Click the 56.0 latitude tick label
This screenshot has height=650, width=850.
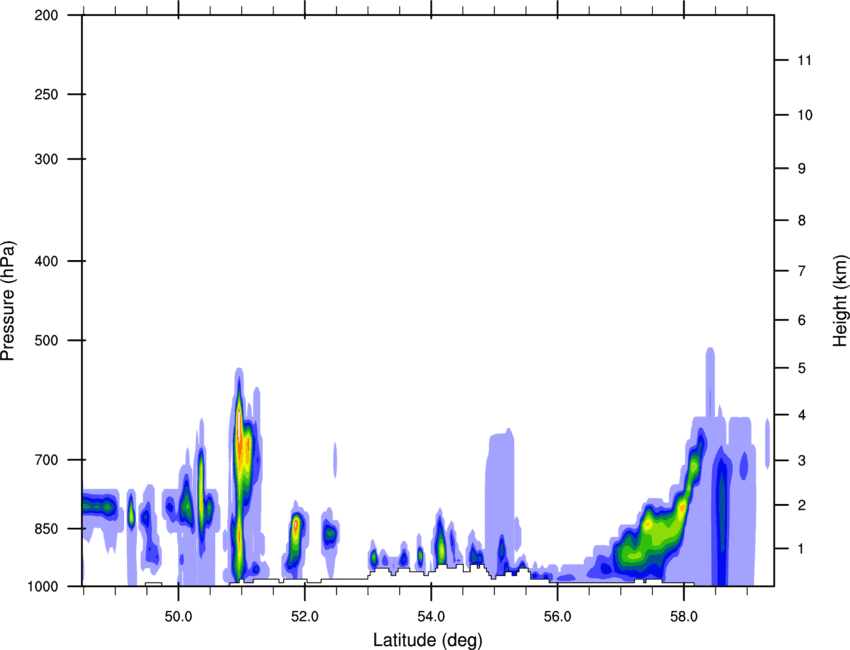coord(558,616)
